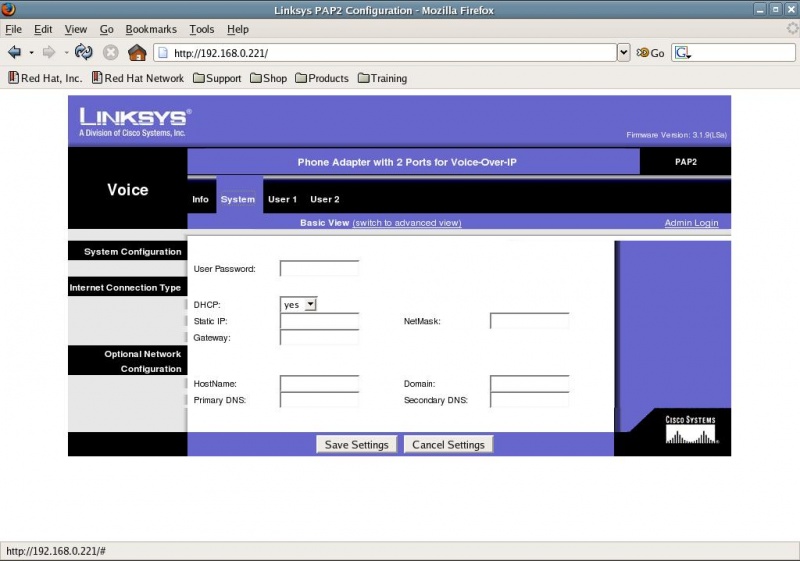Reload the page with the refresh icon
Viewport: 800px width, 561px height.
click(84, 52)
